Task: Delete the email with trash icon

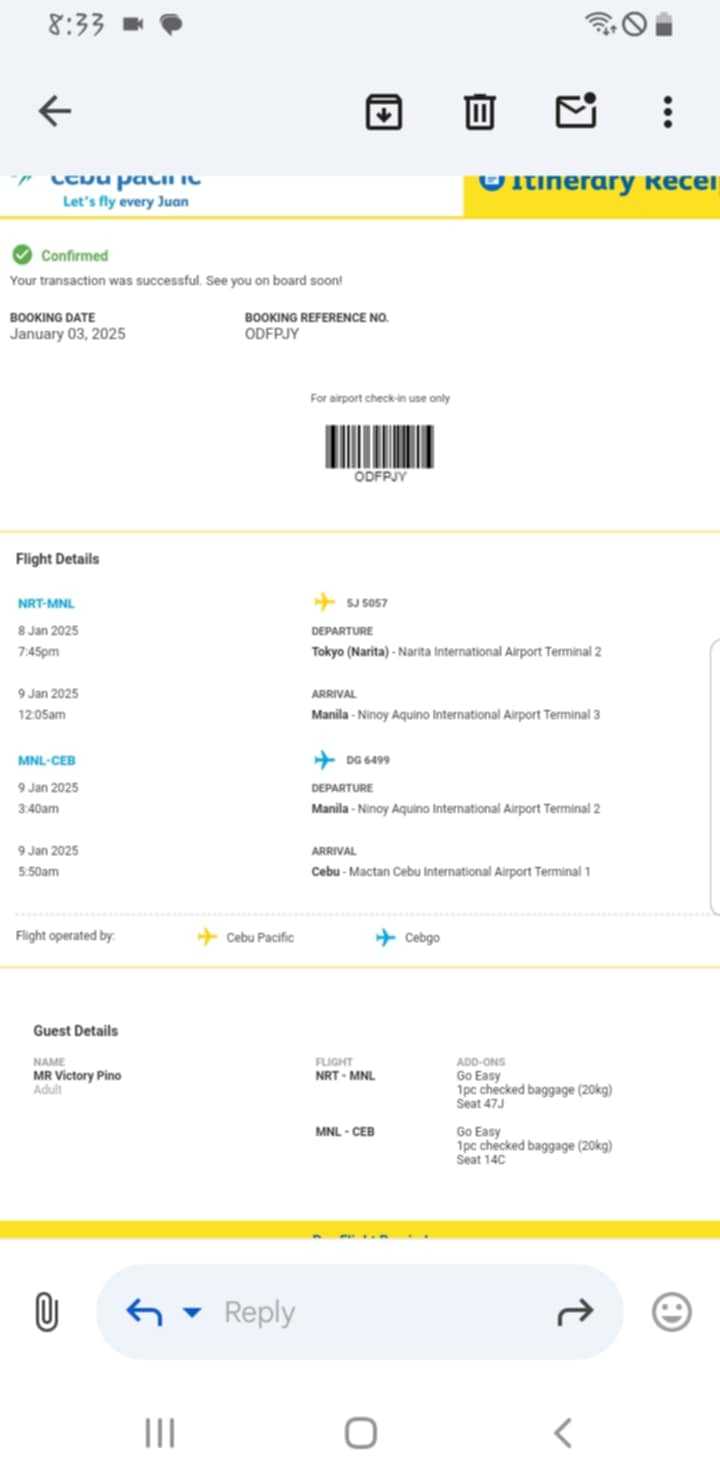Action: [x=480, y=111]
